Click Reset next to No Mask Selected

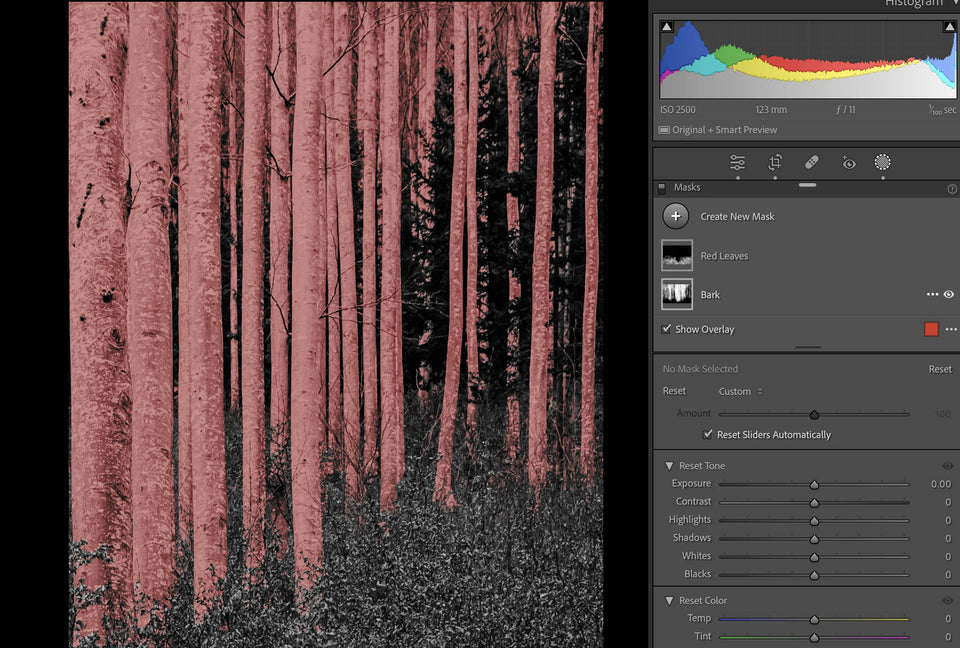click(939, 369)
